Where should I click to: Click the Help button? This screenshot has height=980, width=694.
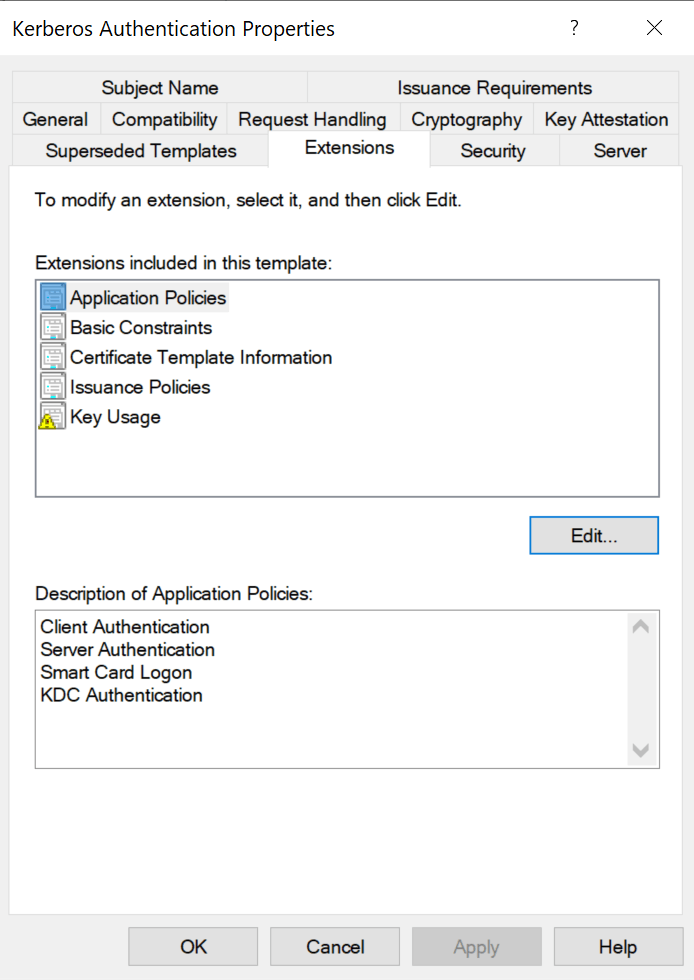618,946
